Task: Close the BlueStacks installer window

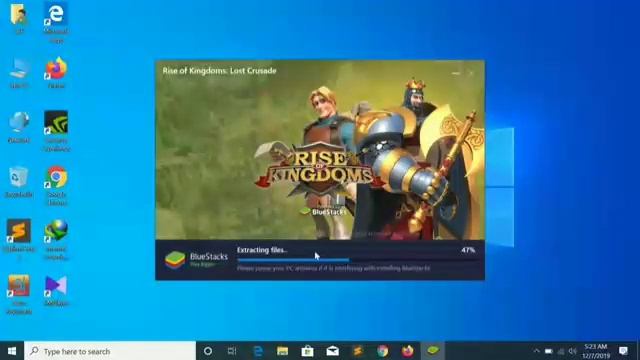Action: click(471, 73)
